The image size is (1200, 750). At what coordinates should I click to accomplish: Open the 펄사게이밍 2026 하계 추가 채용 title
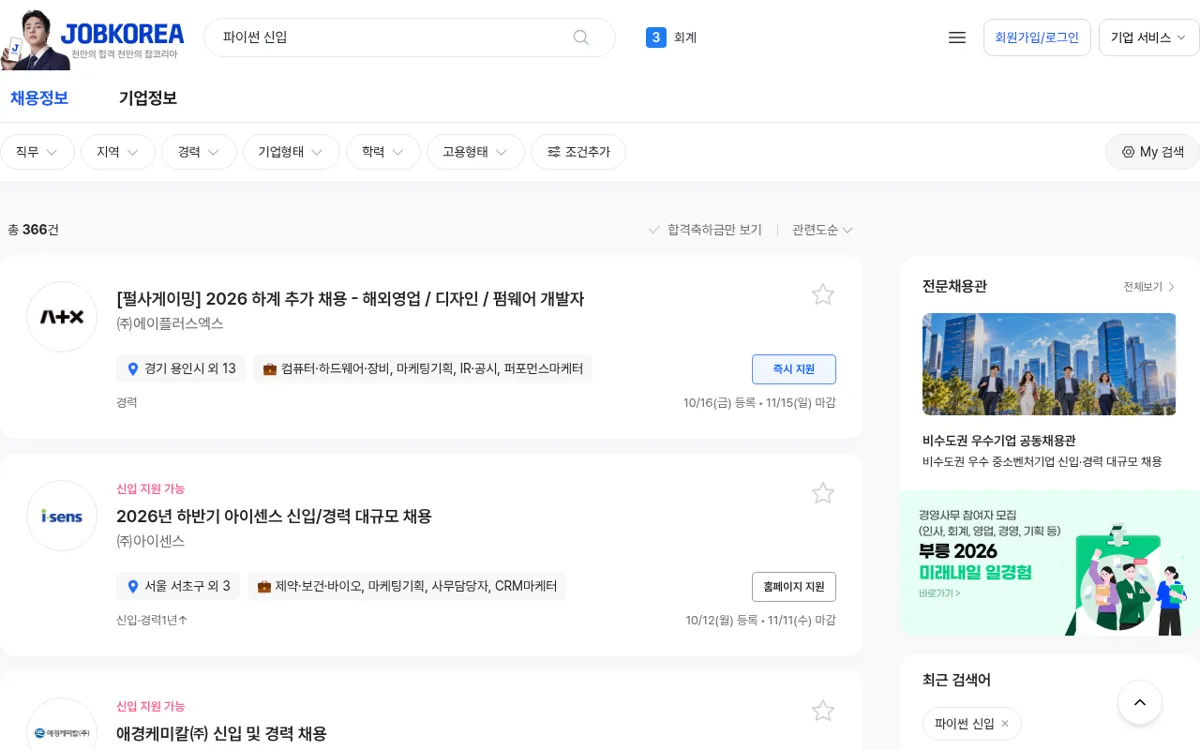(x=350, y=299)
